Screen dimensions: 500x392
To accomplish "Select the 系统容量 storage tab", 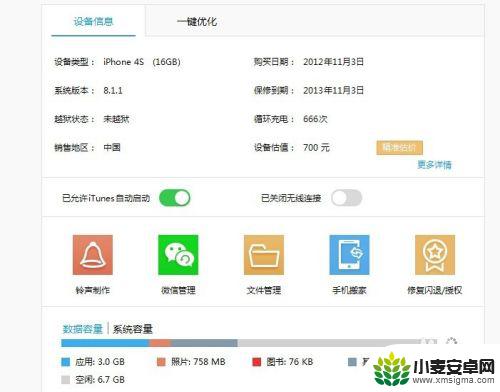I will [x=133, y=329].
